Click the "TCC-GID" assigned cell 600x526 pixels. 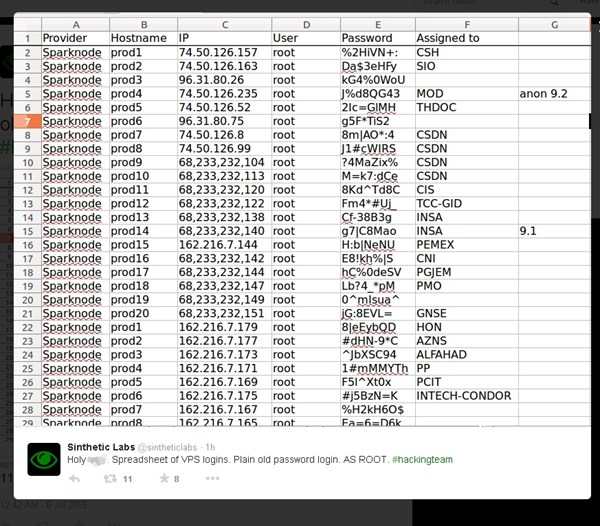pos(467,204)
